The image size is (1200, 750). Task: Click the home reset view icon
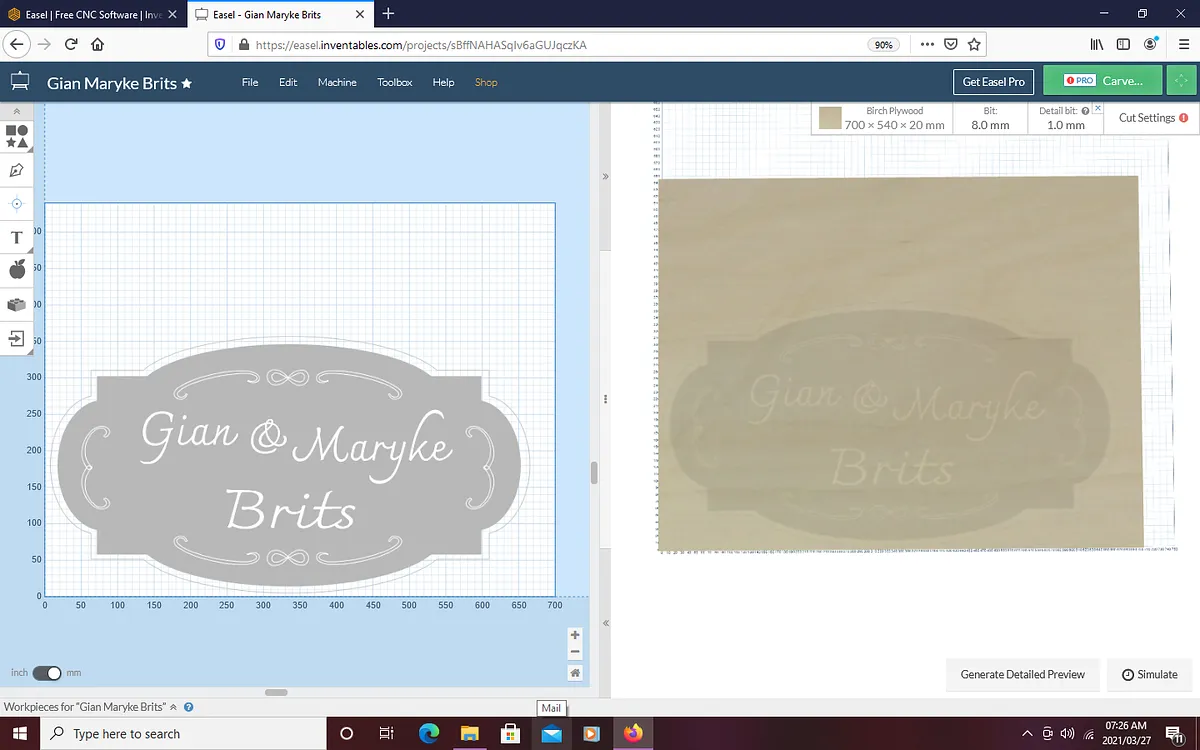click(x=575, y=673)
